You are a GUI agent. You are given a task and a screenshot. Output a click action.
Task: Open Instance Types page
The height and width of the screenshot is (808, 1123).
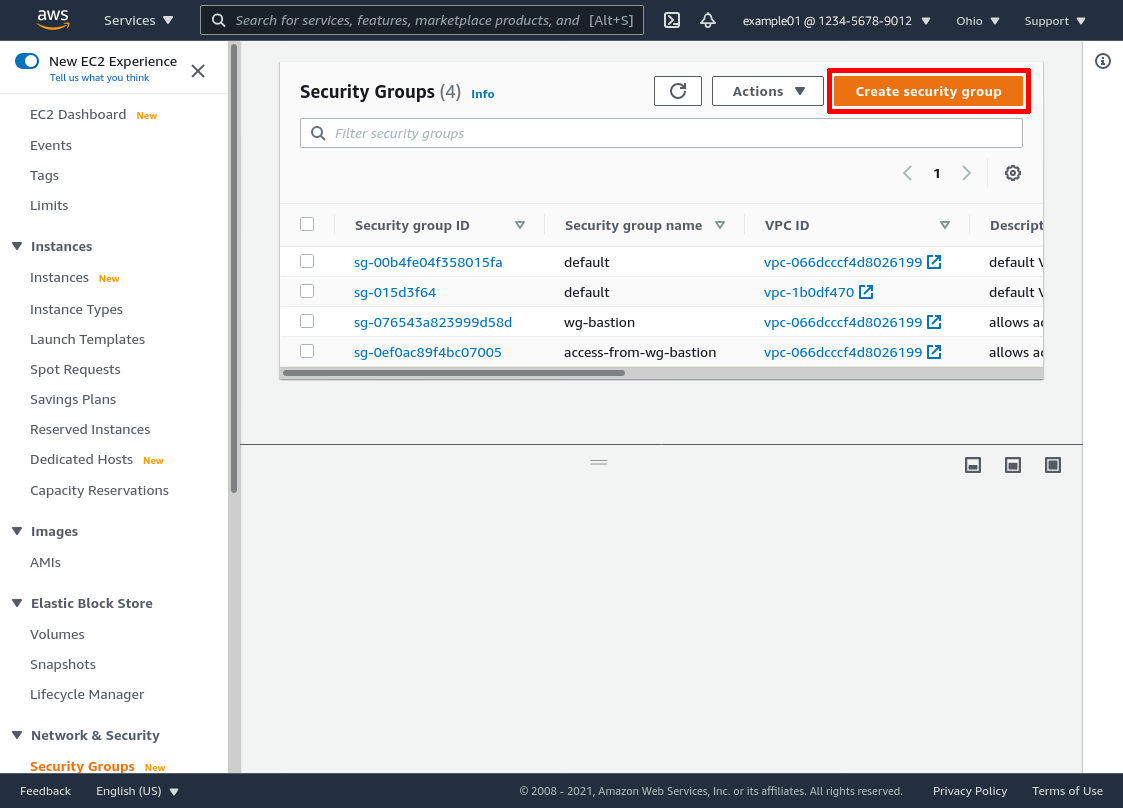tap(77, 309)
